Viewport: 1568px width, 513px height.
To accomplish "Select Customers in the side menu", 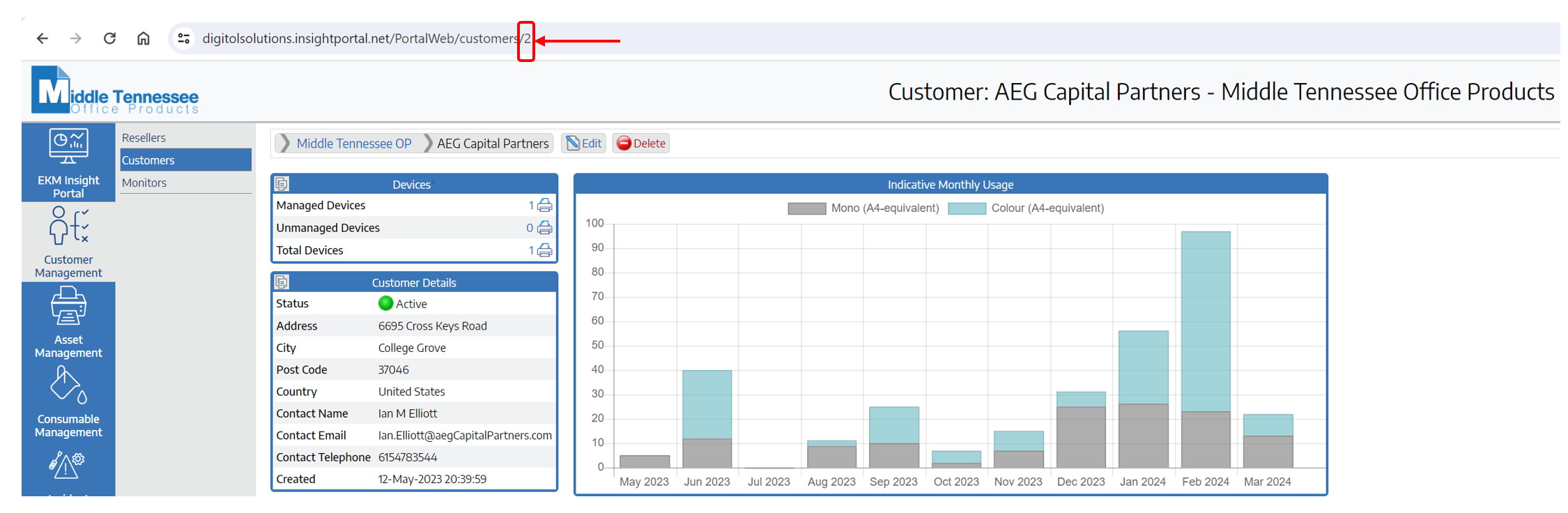I will click(x=185, y=160).
